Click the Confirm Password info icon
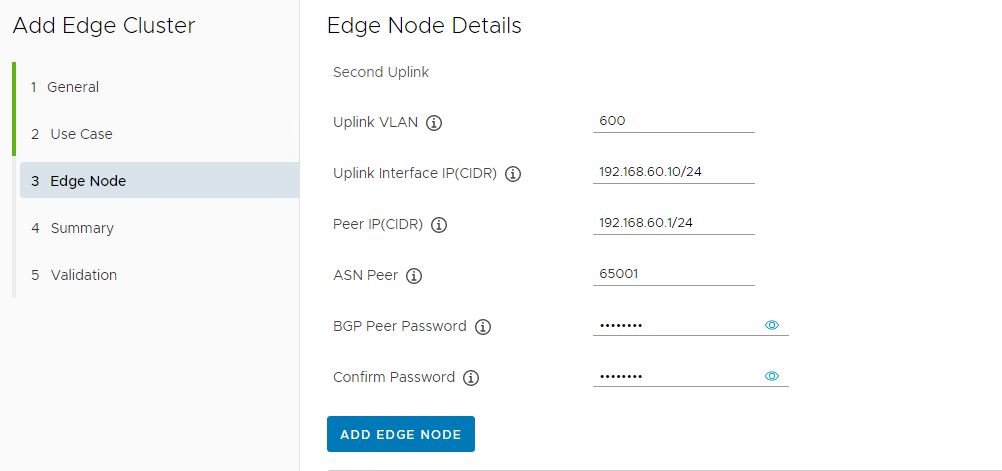This screenshot has width=1002, height=471. point(472,378)
